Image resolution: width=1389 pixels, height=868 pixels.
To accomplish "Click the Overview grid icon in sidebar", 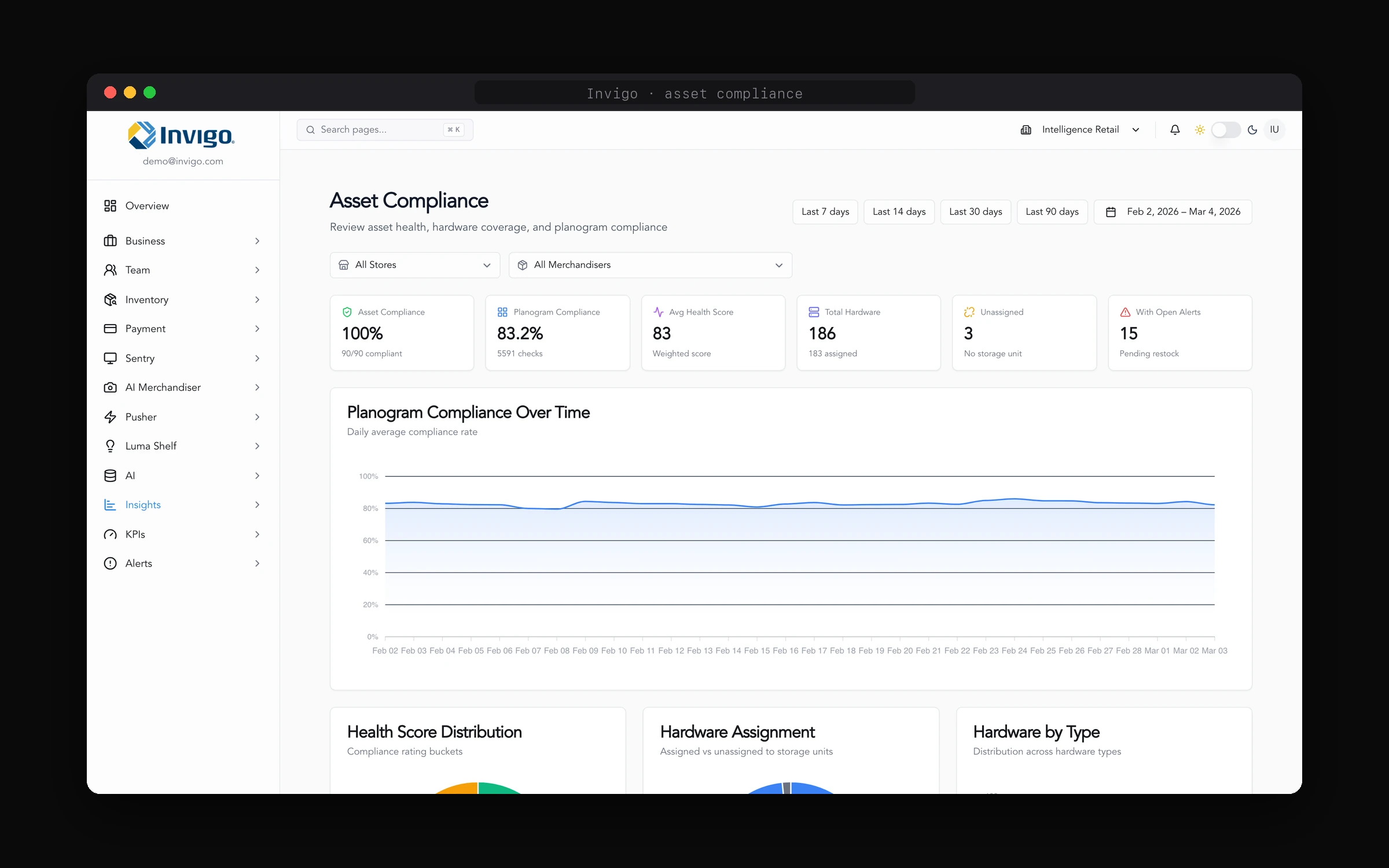I will tap(110, 206).
